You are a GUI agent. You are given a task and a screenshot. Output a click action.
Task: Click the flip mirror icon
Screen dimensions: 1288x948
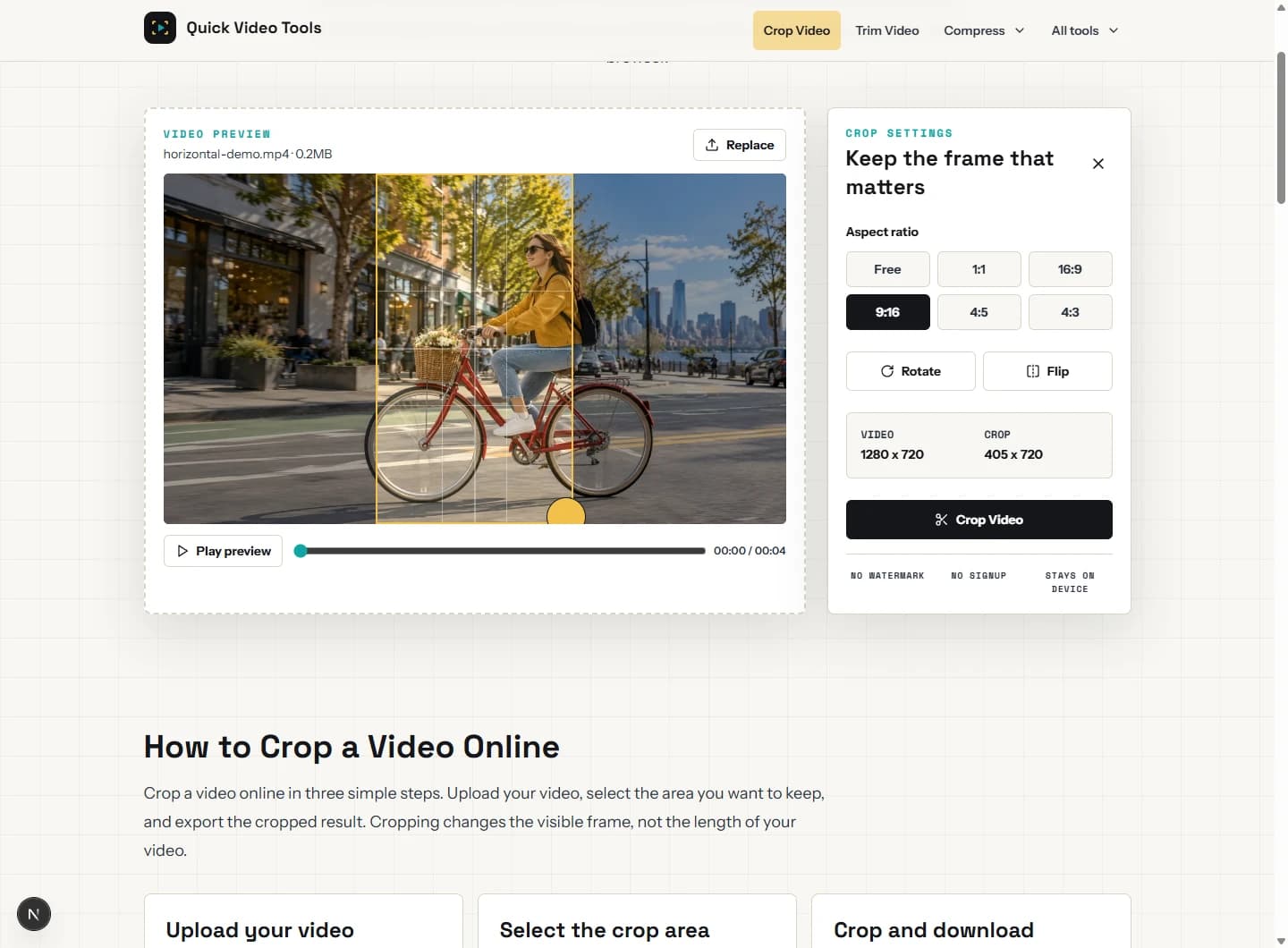(1033, 371)
